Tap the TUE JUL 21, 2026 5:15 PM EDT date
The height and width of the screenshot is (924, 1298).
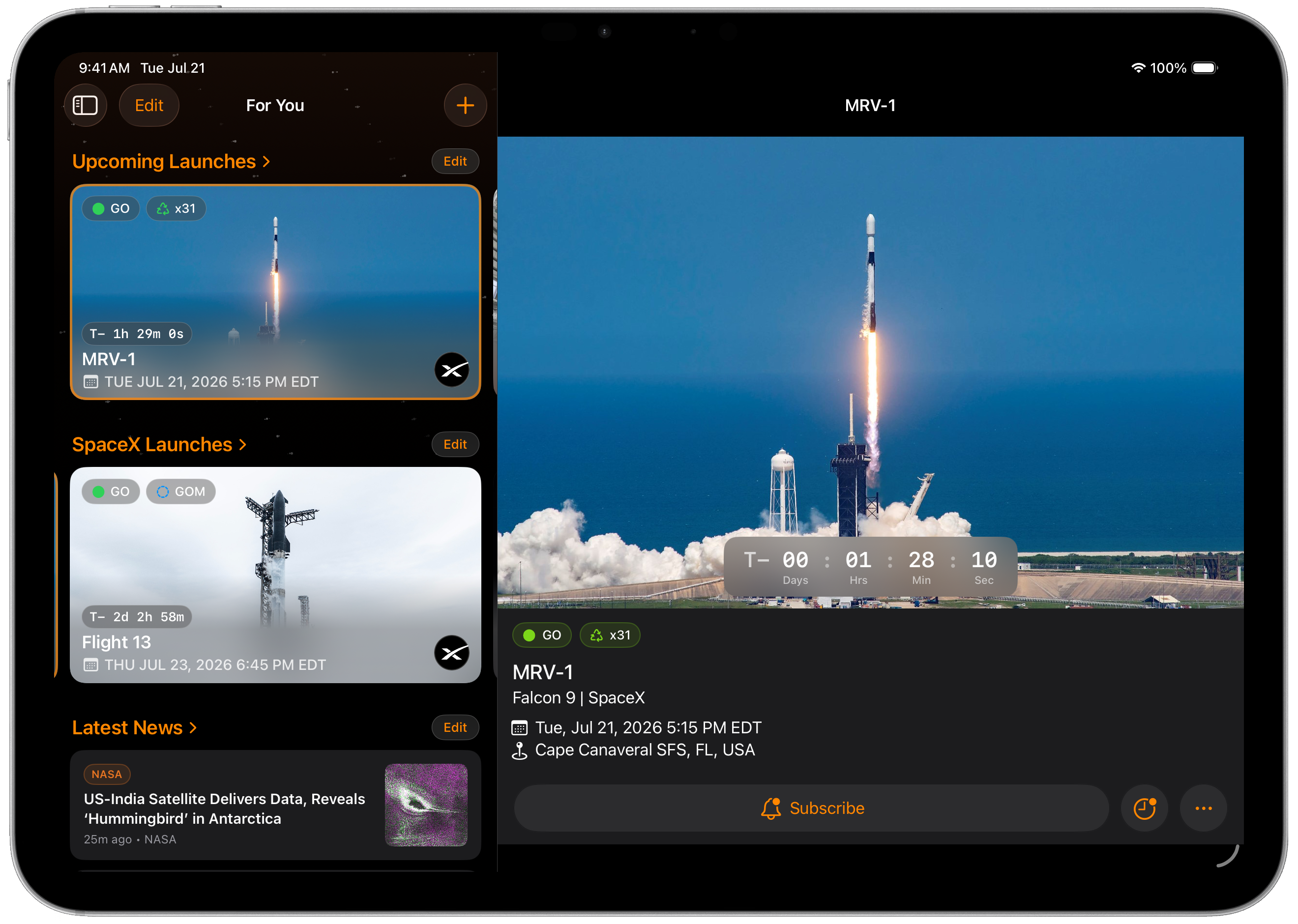[211, 382]
